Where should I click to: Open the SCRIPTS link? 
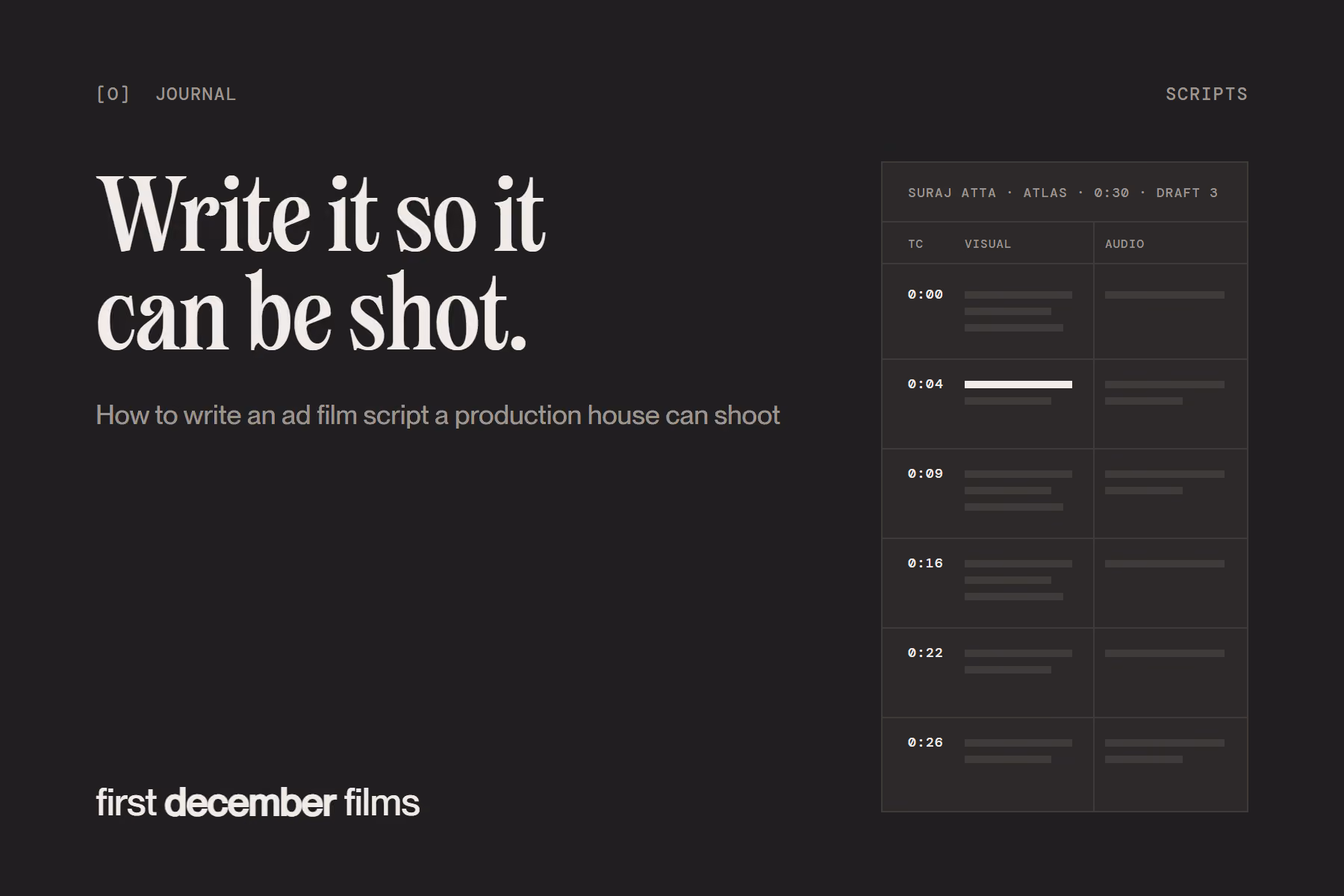1207,94
